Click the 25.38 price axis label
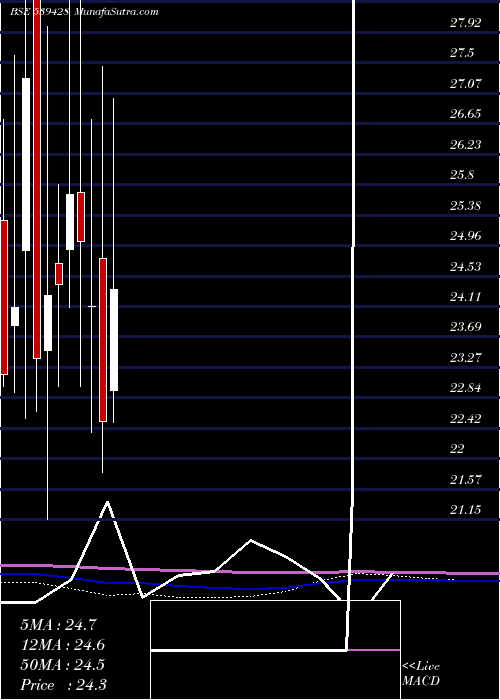This screenshot has width=500, height=700. [x=466, y=206]
